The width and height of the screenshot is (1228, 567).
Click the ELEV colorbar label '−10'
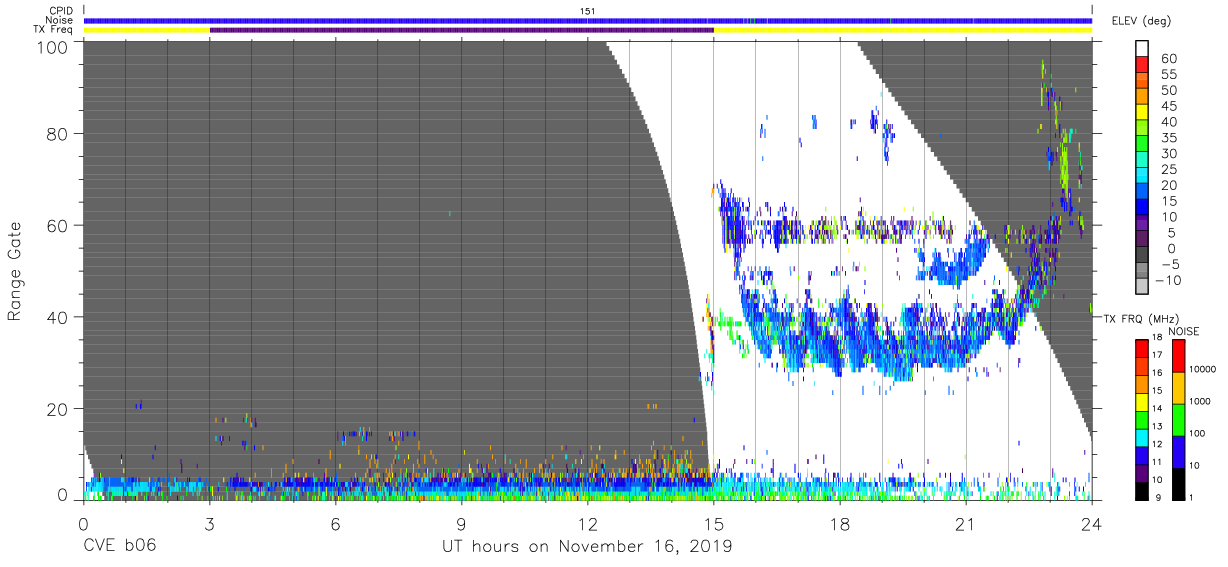click(1168, 279)
